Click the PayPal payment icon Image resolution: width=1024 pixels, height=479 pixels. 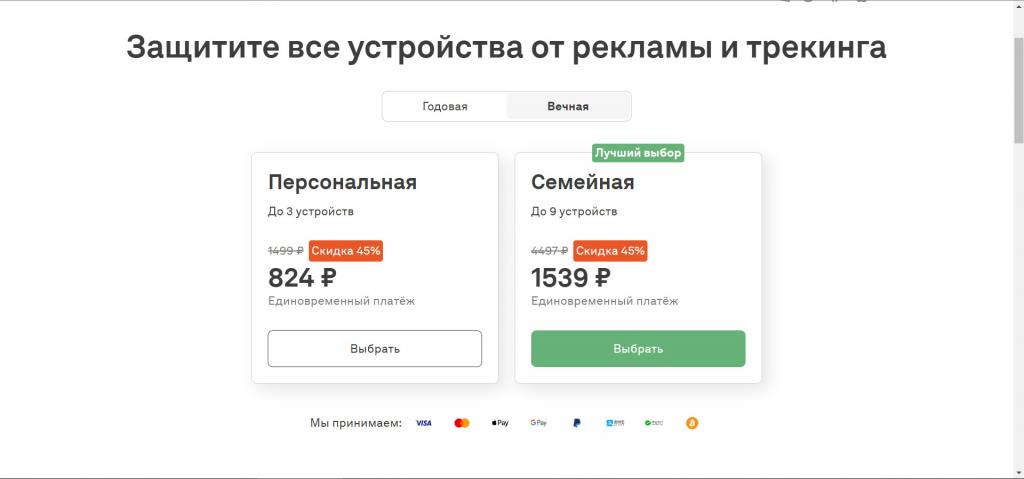(577, 423)
